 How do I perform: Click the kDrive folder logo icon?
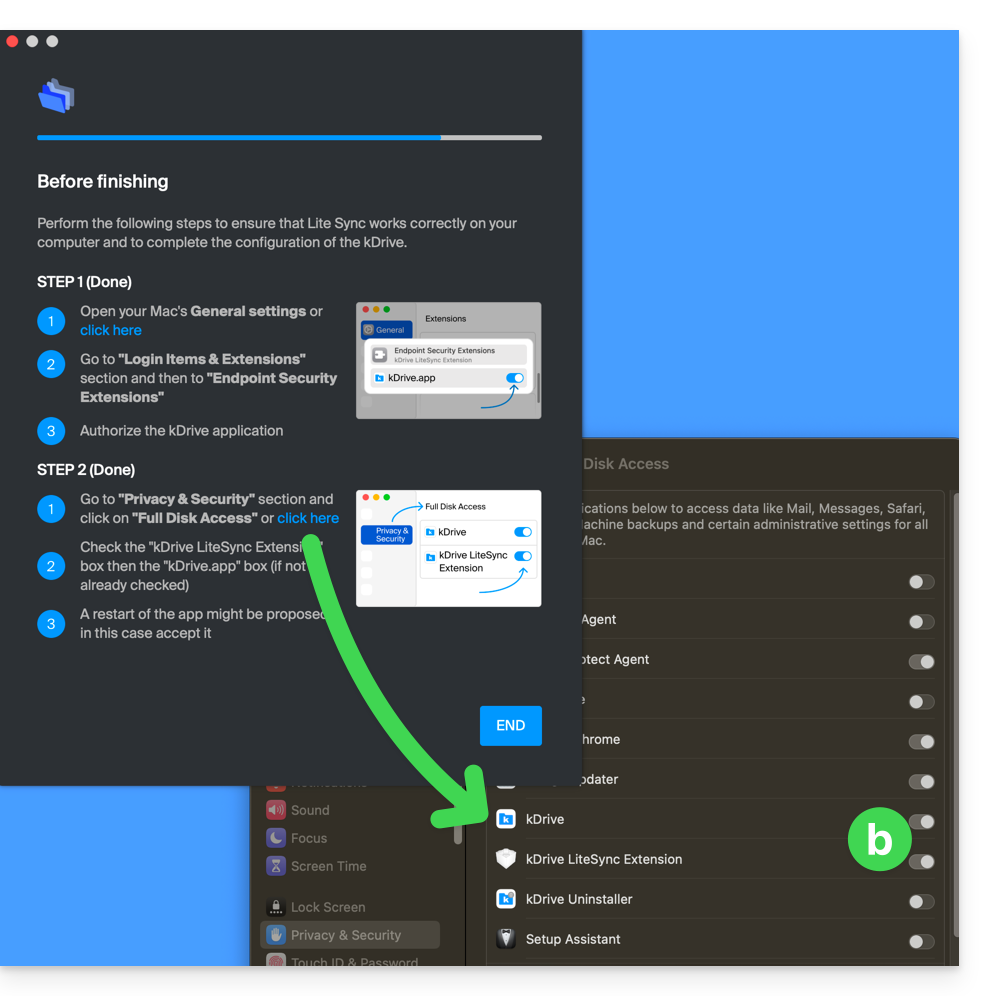pos(57,96)
